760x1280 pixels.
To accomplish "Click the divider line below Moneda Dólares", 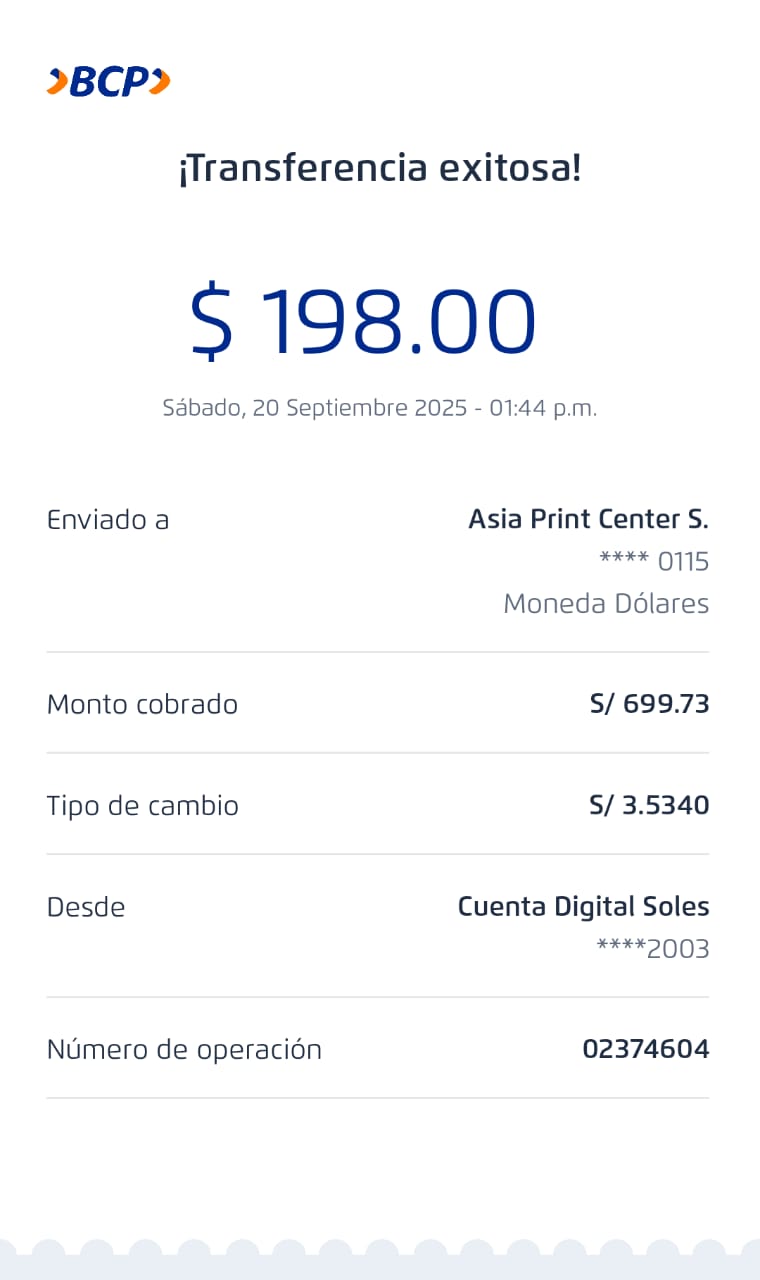I will tap(378, 652).
